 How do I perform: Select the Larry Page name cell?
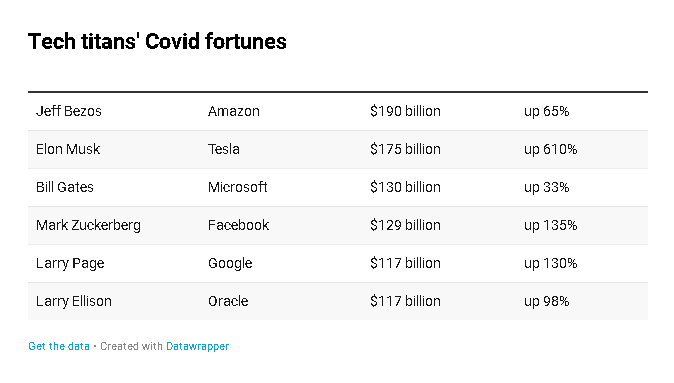[70, 263]
